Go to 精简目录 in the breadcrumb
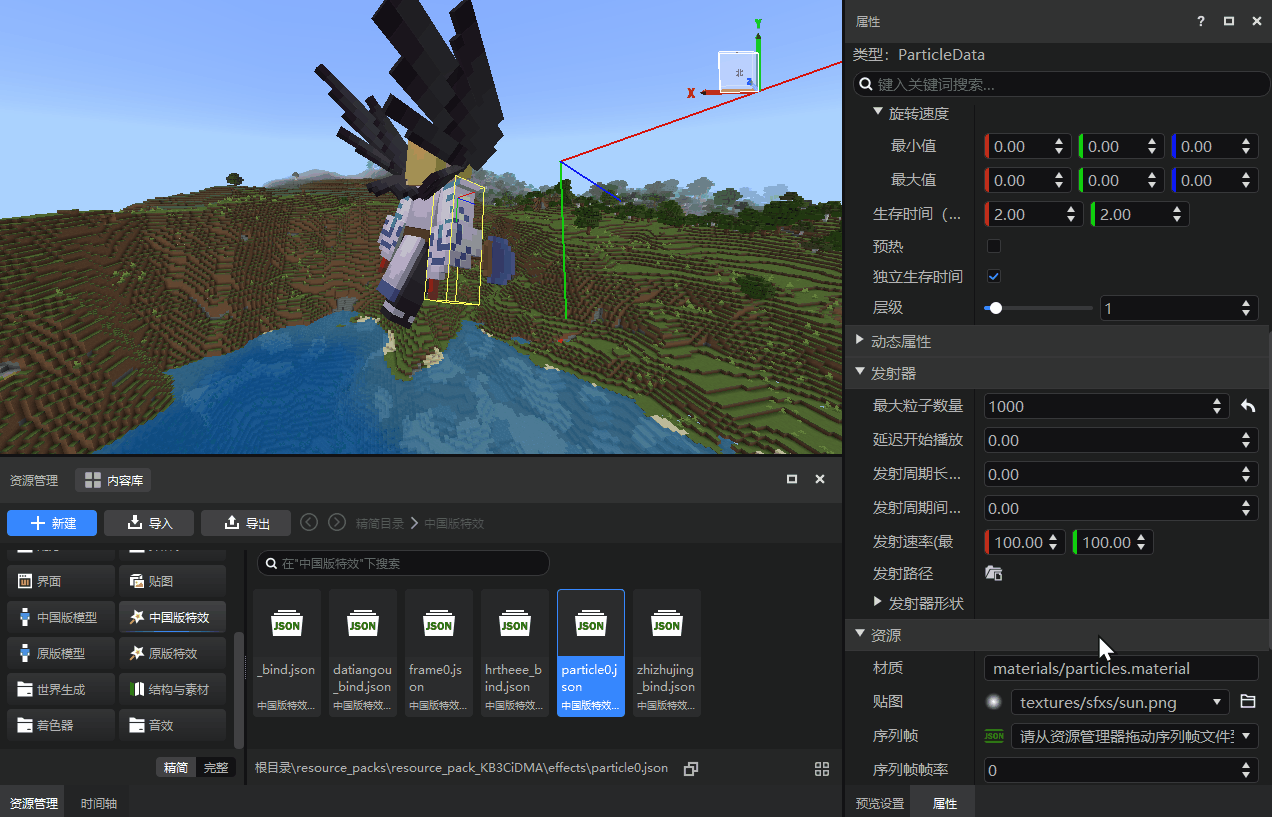 (380, 523)
